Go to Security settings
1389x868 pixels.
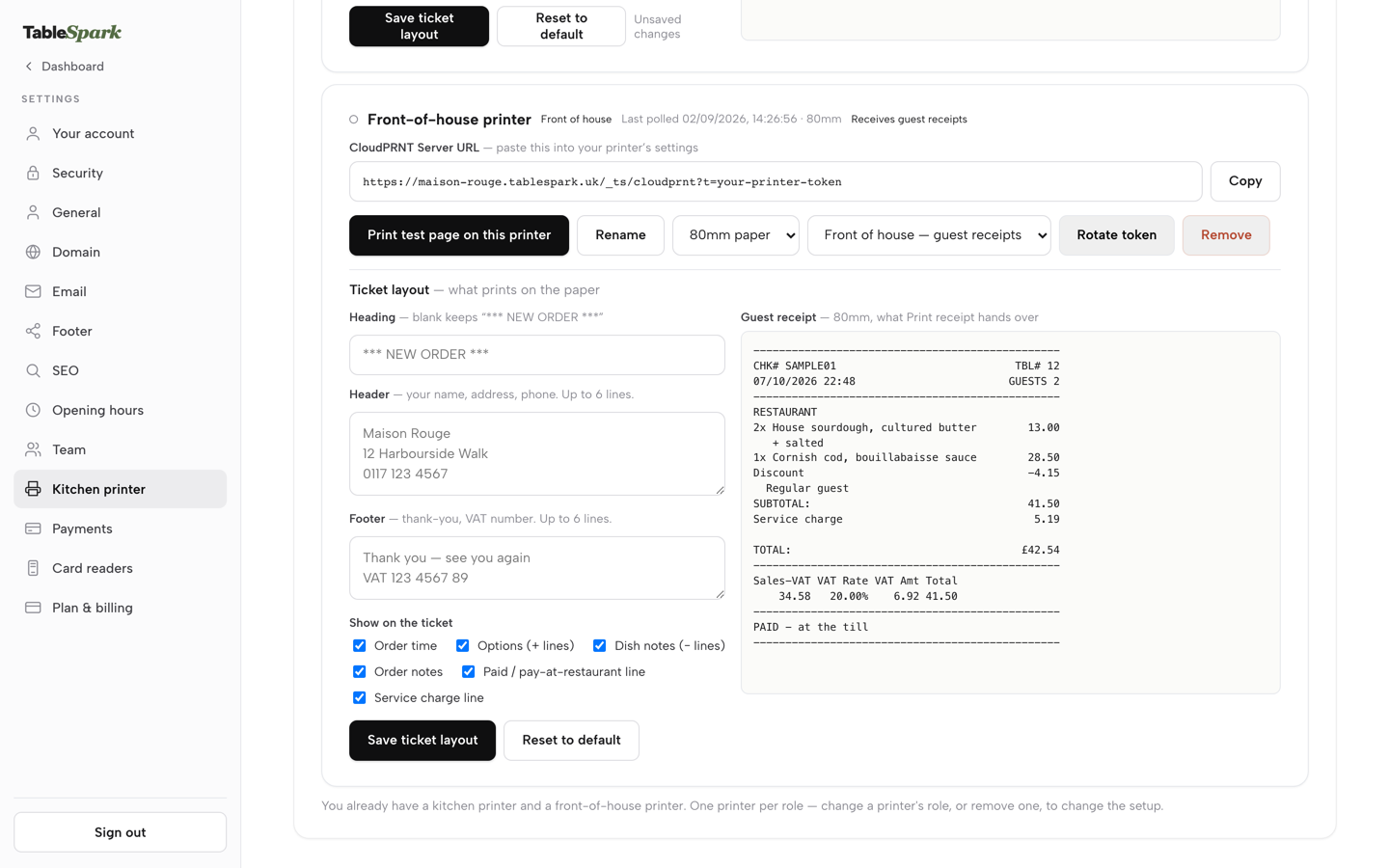120,174
